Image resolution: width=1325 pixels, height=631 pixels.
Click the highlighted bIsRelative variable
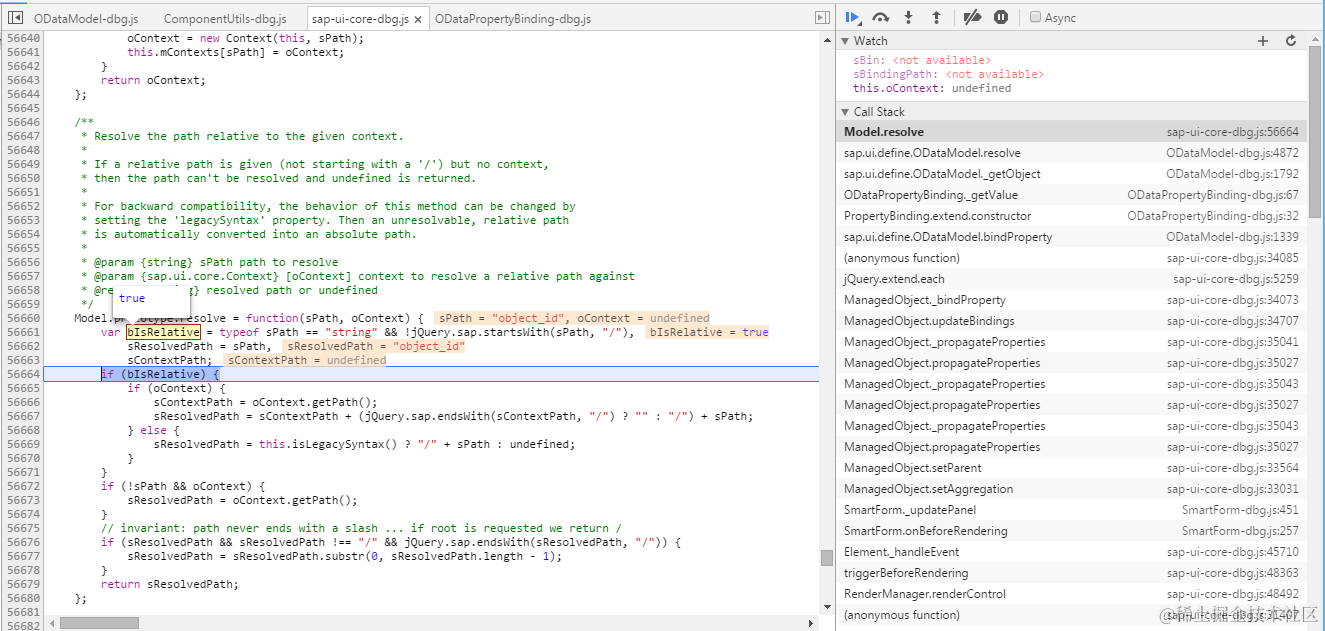pos(163,332)
